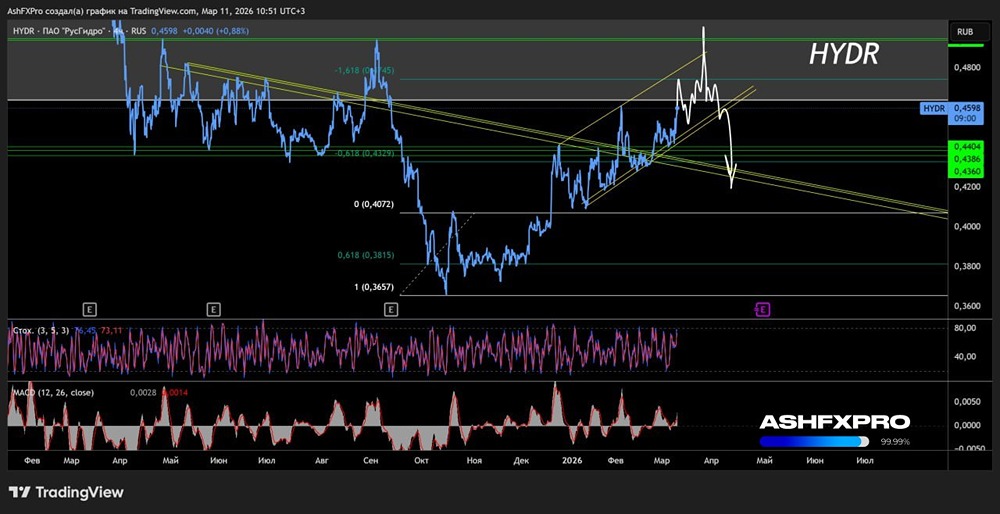Viewport: 1000px width, 514px height.
Task: Click the MACD (12, 26, close) indicator label
Action: point(54,393)
